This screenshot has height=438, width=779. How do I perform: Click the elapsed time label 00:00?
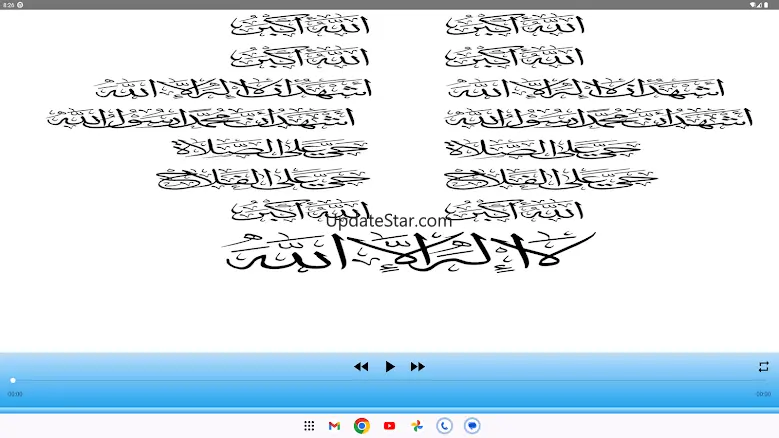click(x=15, y=394)
